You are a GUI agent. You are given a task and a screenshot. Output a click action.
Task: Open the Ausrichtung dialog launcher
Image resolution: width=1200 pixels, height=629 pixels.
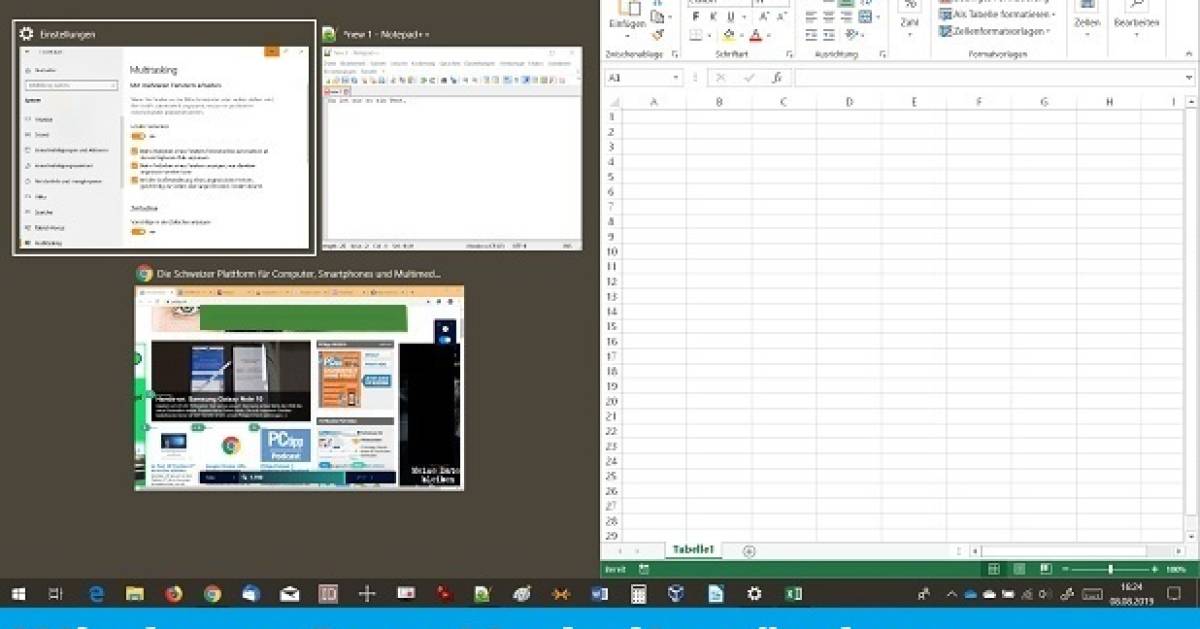(x=883, y=53)
